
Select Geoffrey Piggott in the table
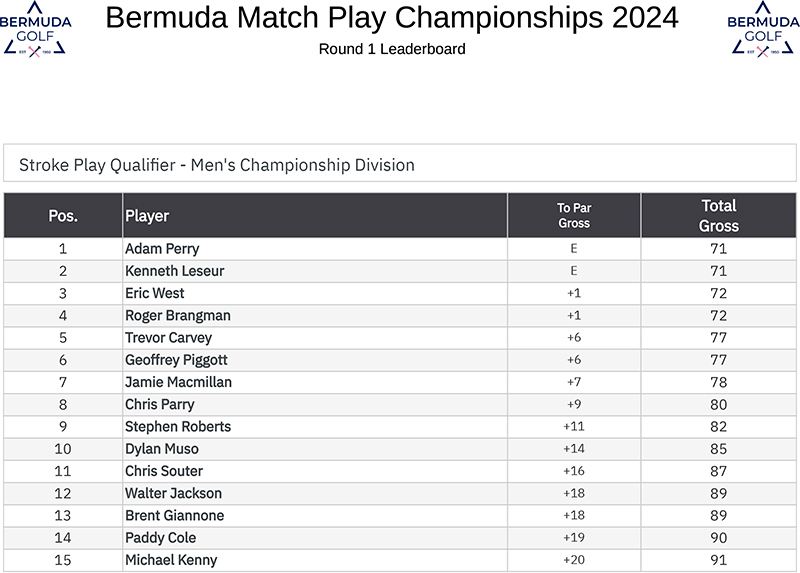pyautogui.click(x=176, y=360)
